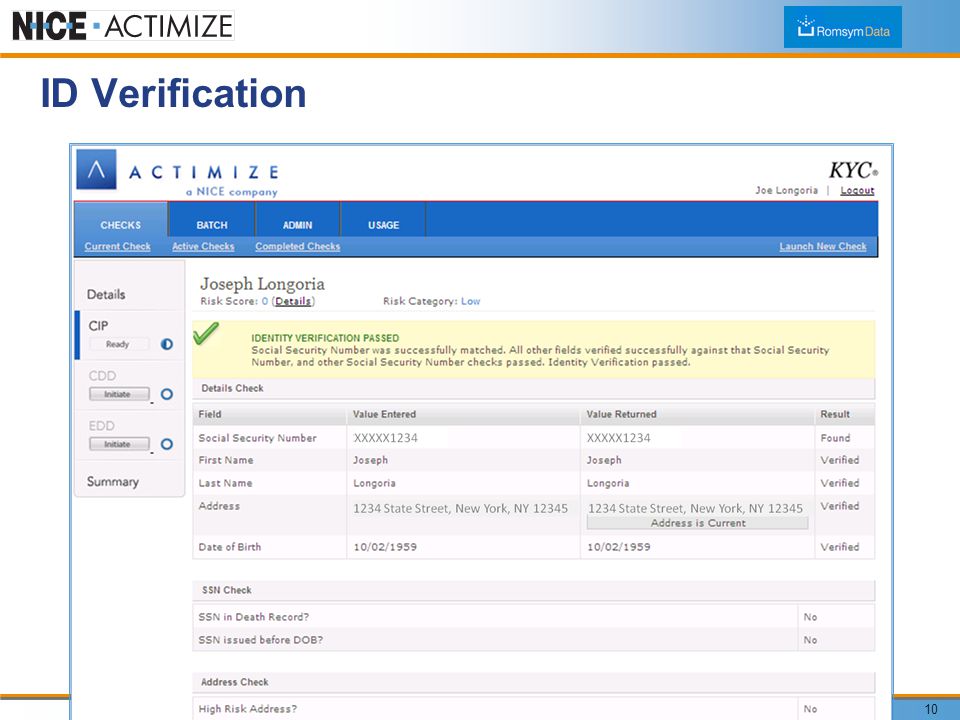Click the entered Date of Birth value
960x720 pixels.
[x=385, y=547]
